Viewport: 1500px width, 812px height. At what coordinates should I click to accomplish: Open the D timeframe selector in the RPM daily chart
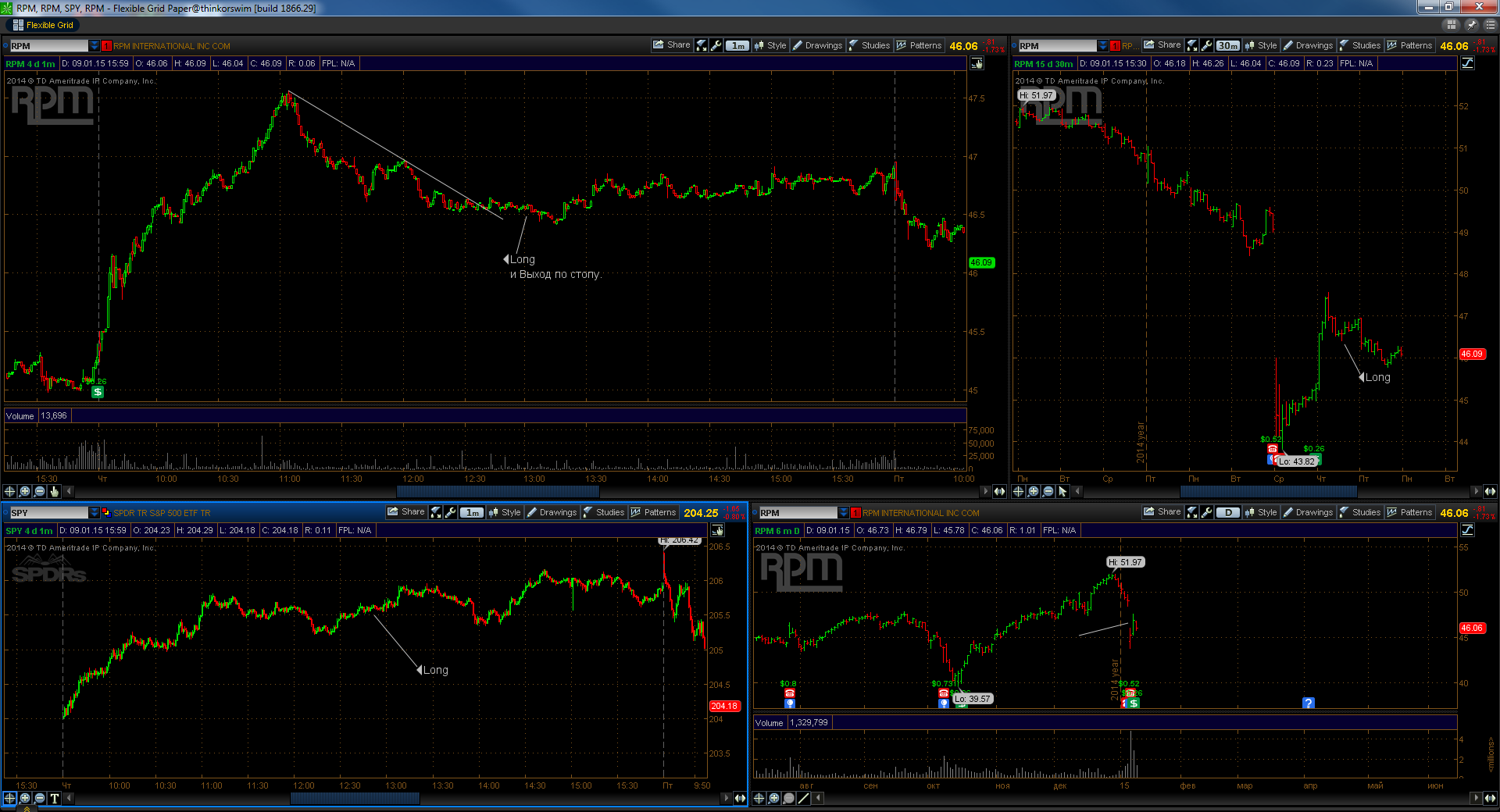(x=1228, y=512)
